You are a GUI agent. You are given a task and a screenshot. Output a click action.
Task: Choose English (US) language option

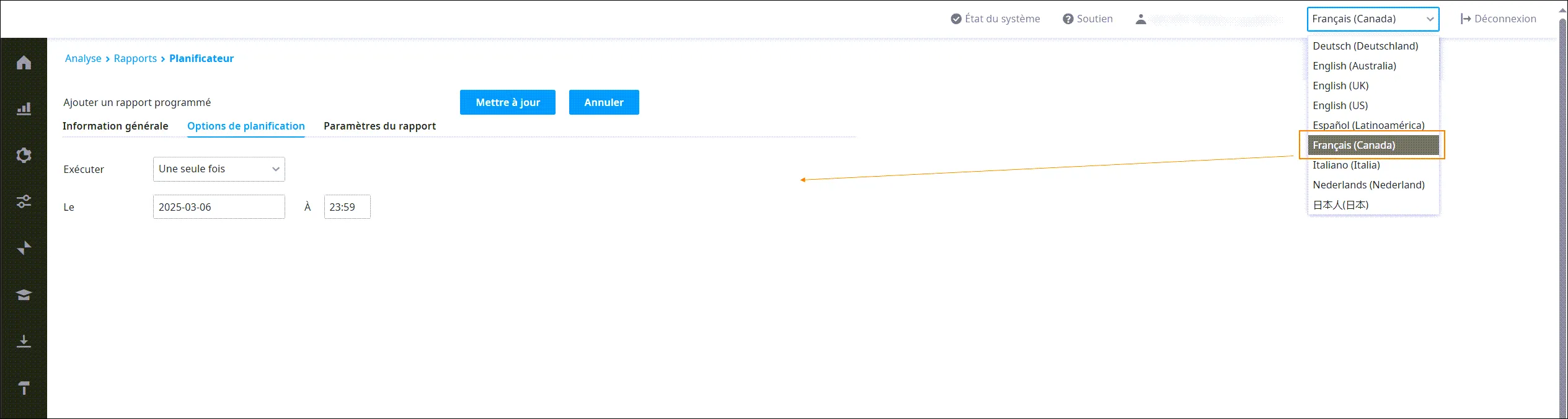pos(1373,105)
